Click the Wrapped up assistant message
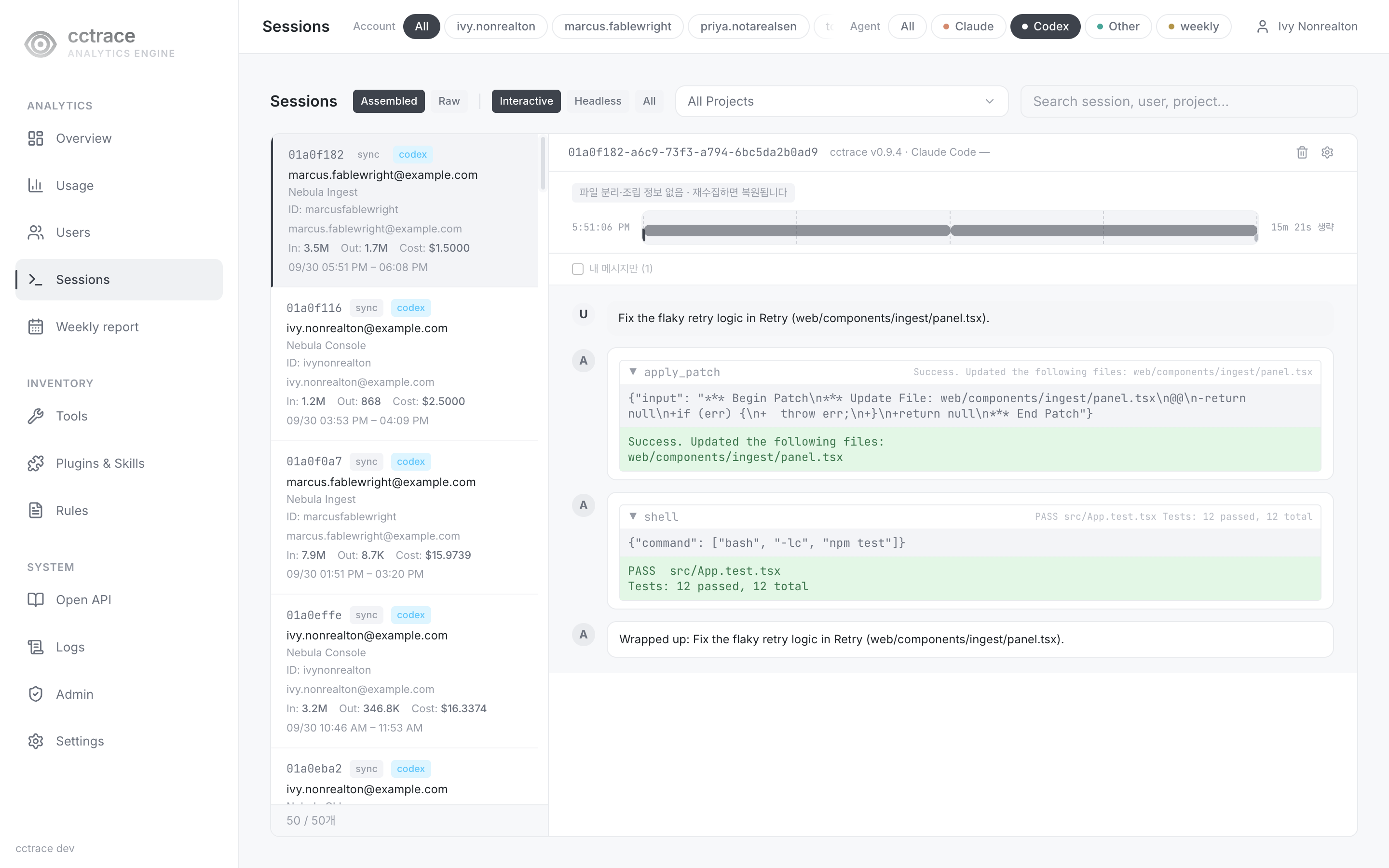 (x=969, y=639)
